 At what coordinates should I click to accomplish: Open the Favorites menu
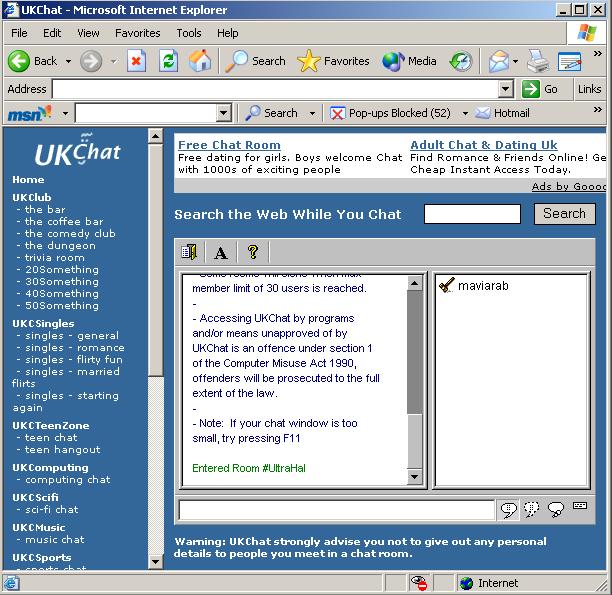(x=138, y=33)
